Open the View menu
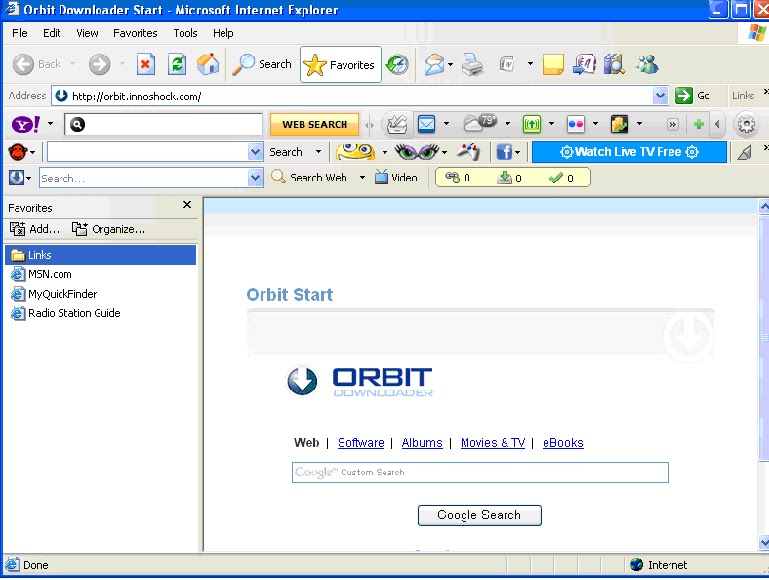The height and width of the screenshot is (580, 769). (x=87, y=33)
